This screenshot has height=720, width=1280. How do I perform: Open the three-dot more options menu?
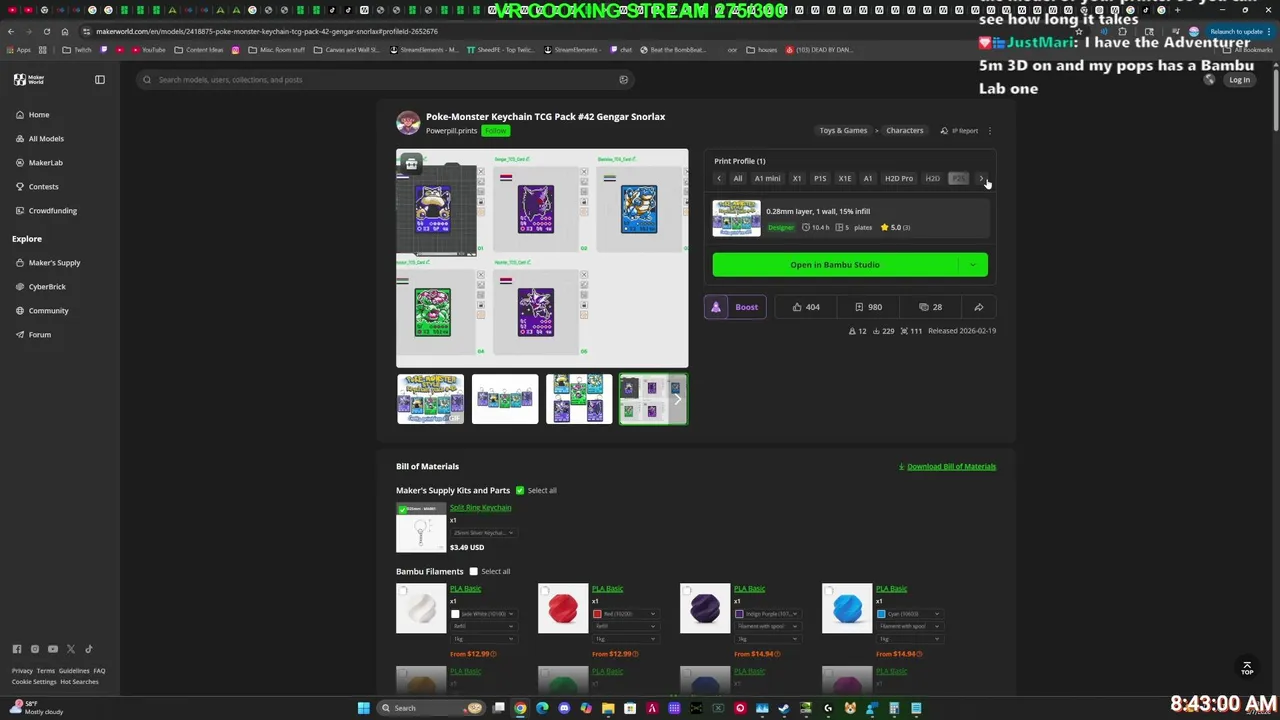pyautogui.click(x=990, y=131)
